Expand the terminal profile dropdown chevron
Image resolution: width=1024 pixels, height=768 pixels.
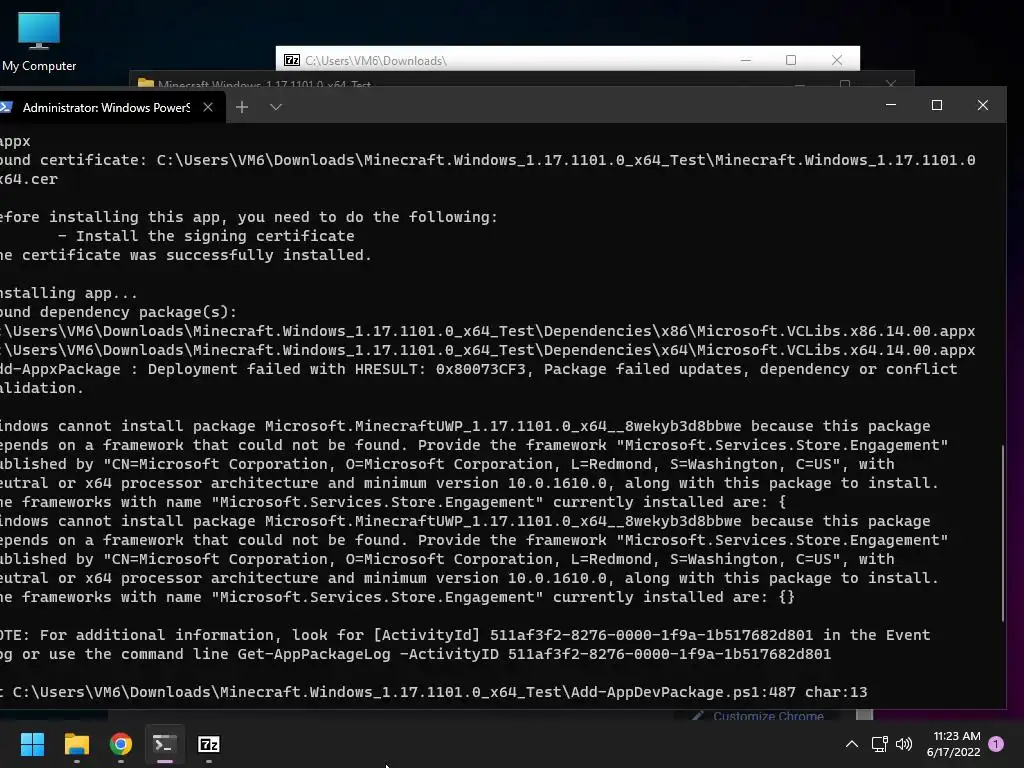276,107
